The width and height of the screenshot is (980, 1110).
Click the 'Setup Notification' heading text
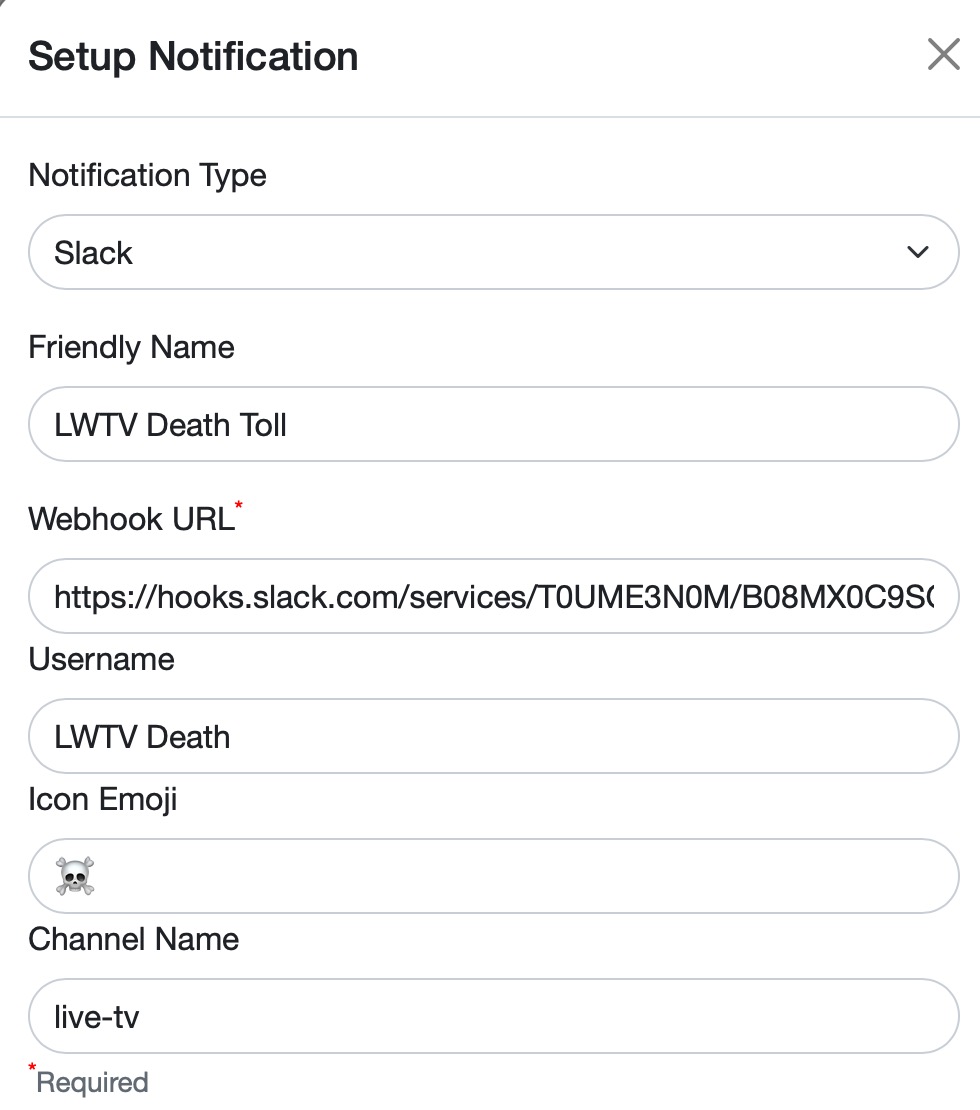coord(193,57)
